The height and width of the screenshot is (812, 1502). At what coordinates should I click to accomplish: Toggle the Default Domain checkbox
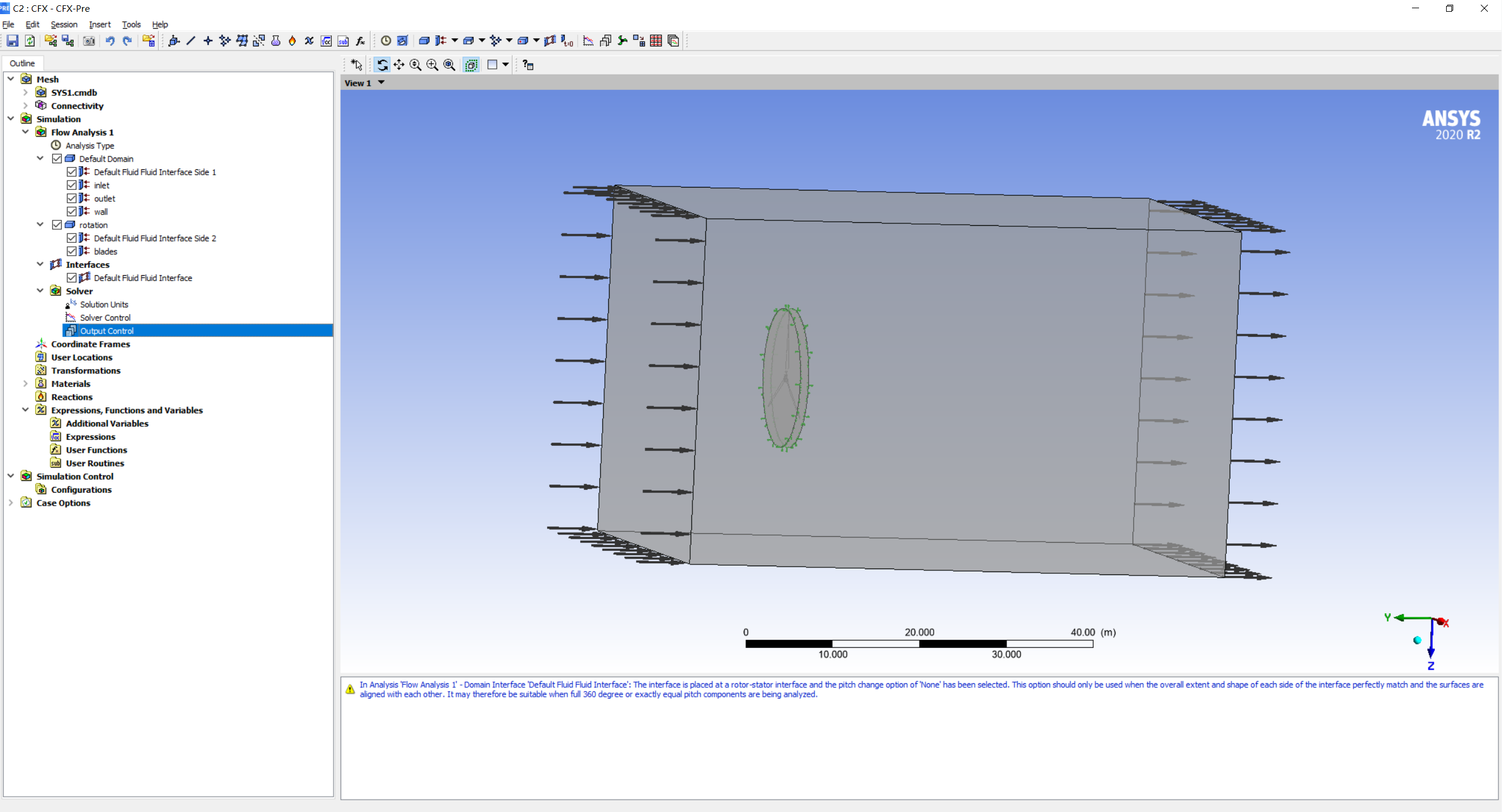pos(57,159)
